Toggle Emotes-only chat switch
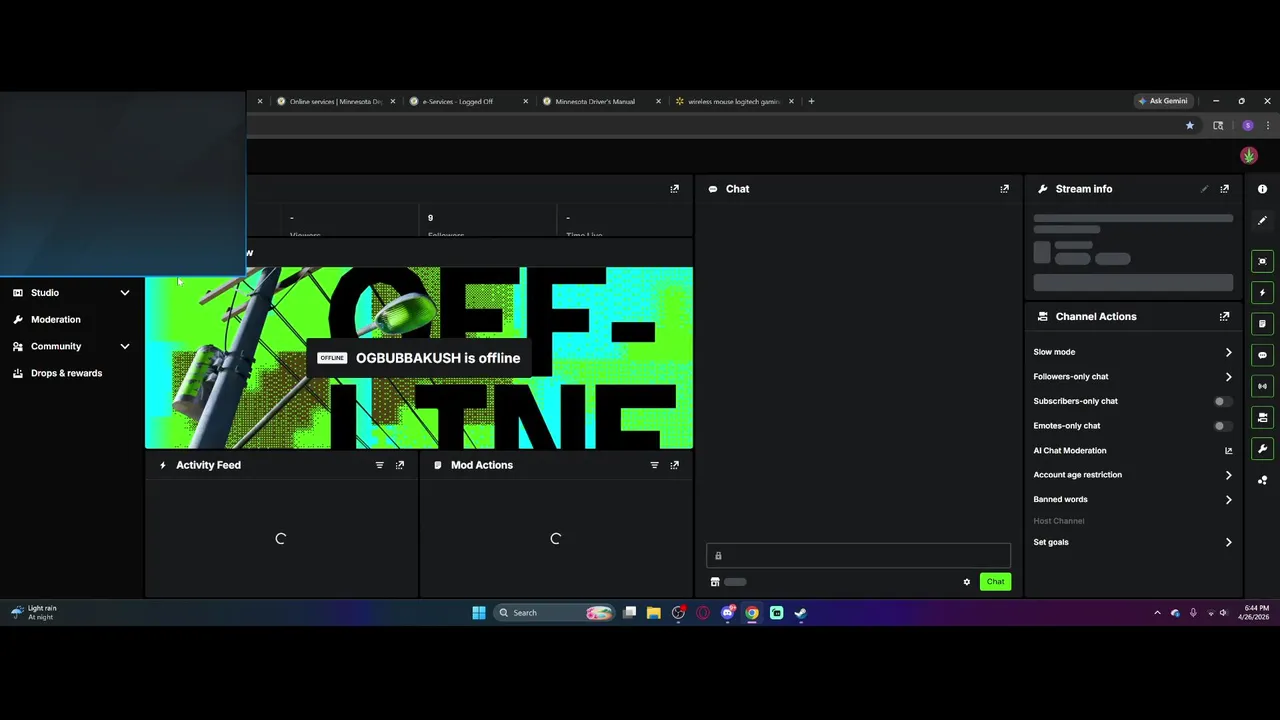Viewport: 1280px width, 720px height. (x=1222, y=426)
